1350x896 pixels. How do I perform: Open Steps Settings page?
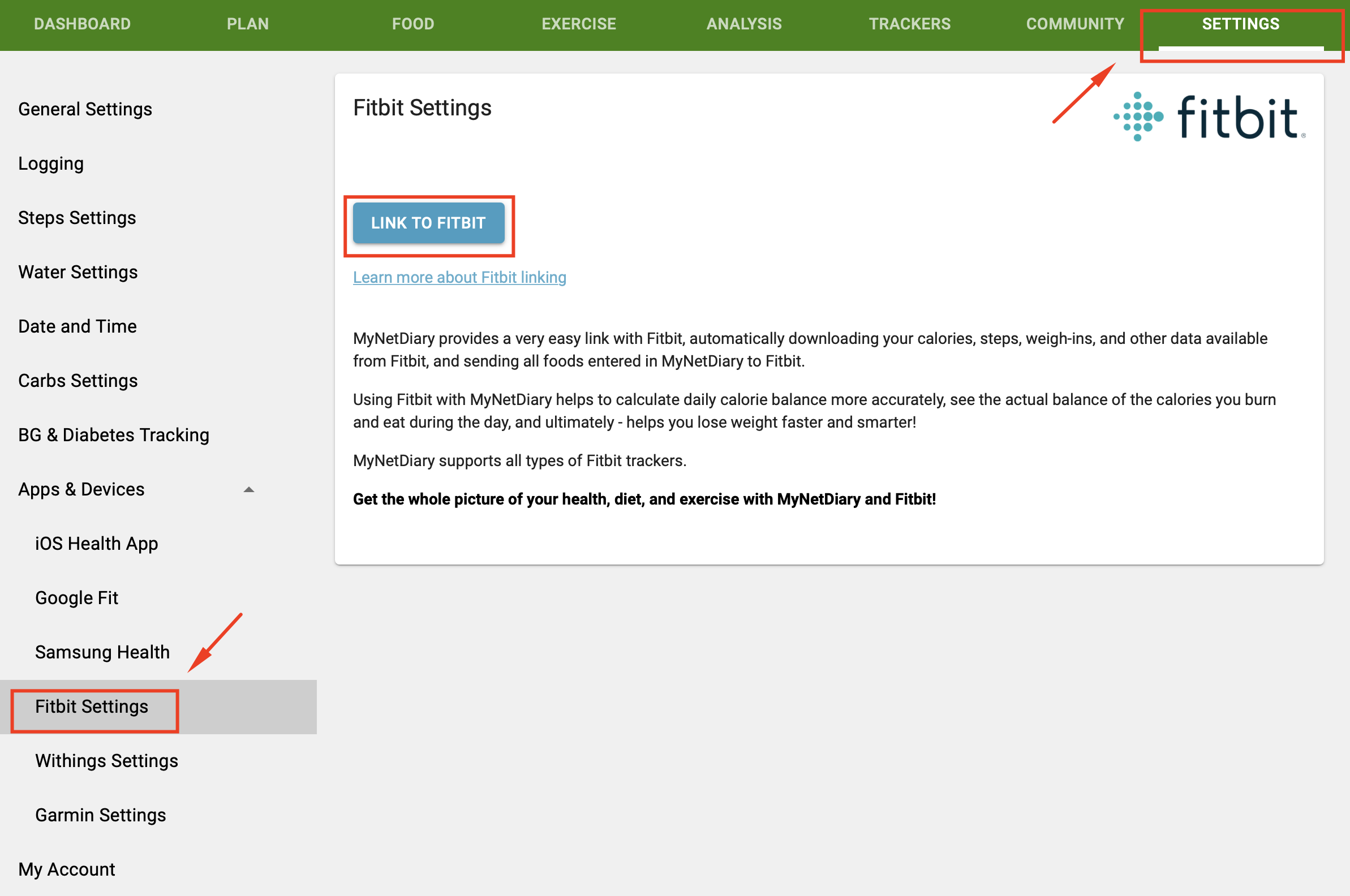click(x=77, y=218)
